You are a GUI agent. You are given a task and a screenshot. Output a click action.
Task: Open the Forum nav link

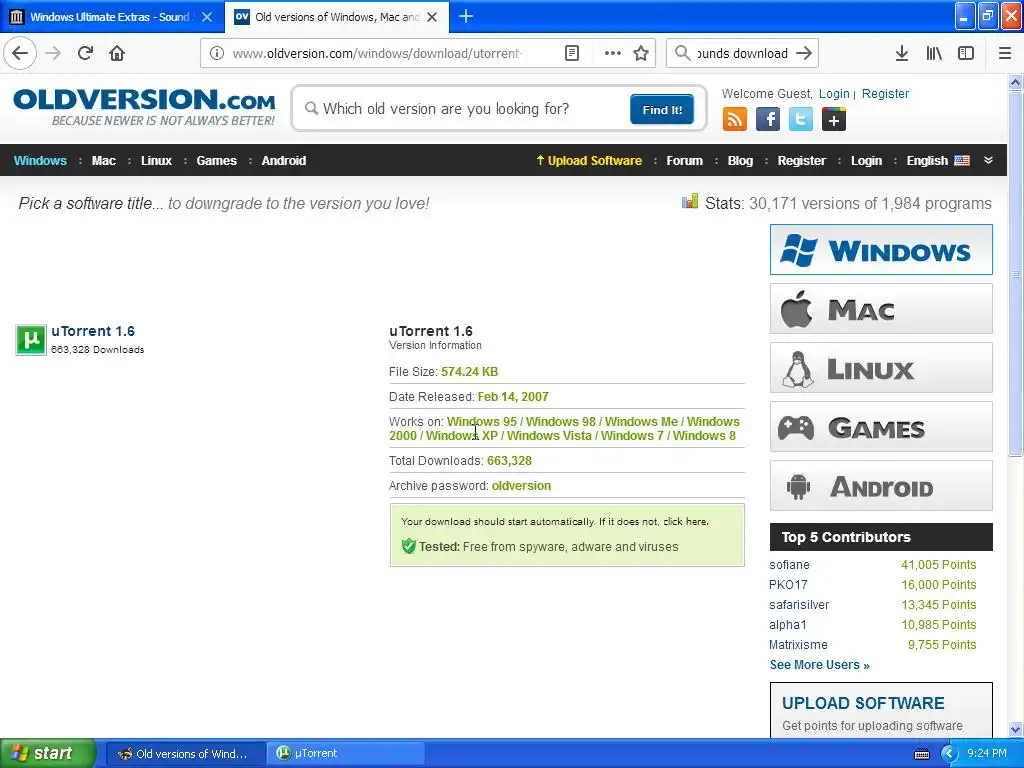(x=684, y=161)
